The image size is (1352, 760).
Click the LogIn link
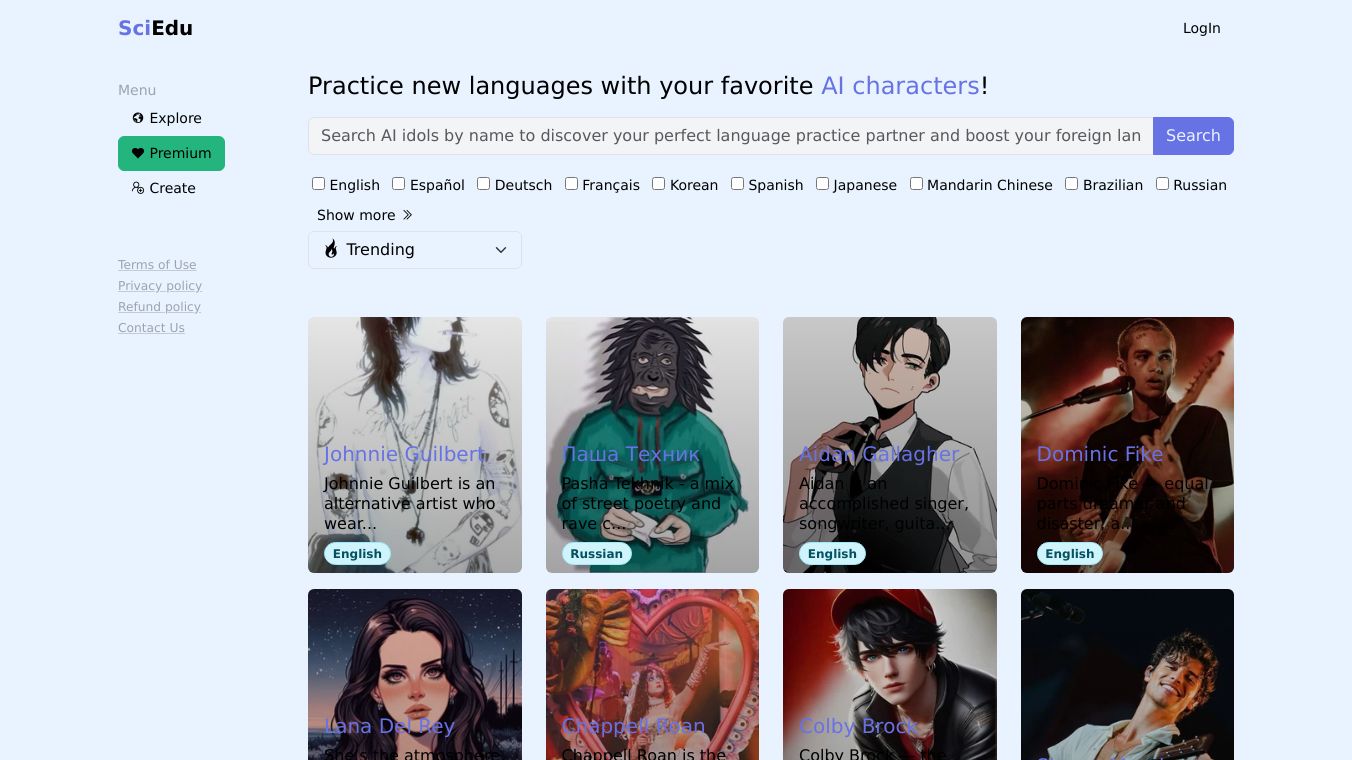click(1201, 28)
